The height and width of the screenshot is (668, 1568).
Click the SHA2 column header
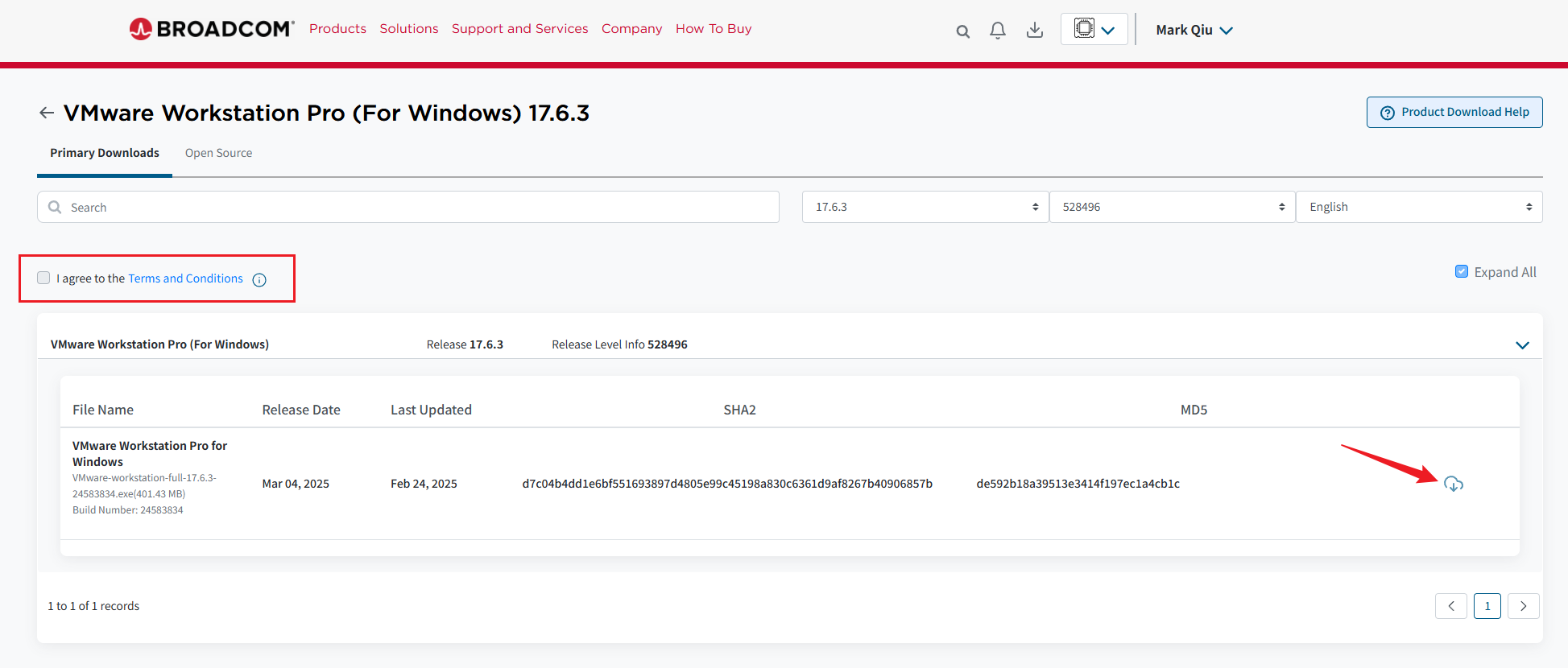coord(739,410)
